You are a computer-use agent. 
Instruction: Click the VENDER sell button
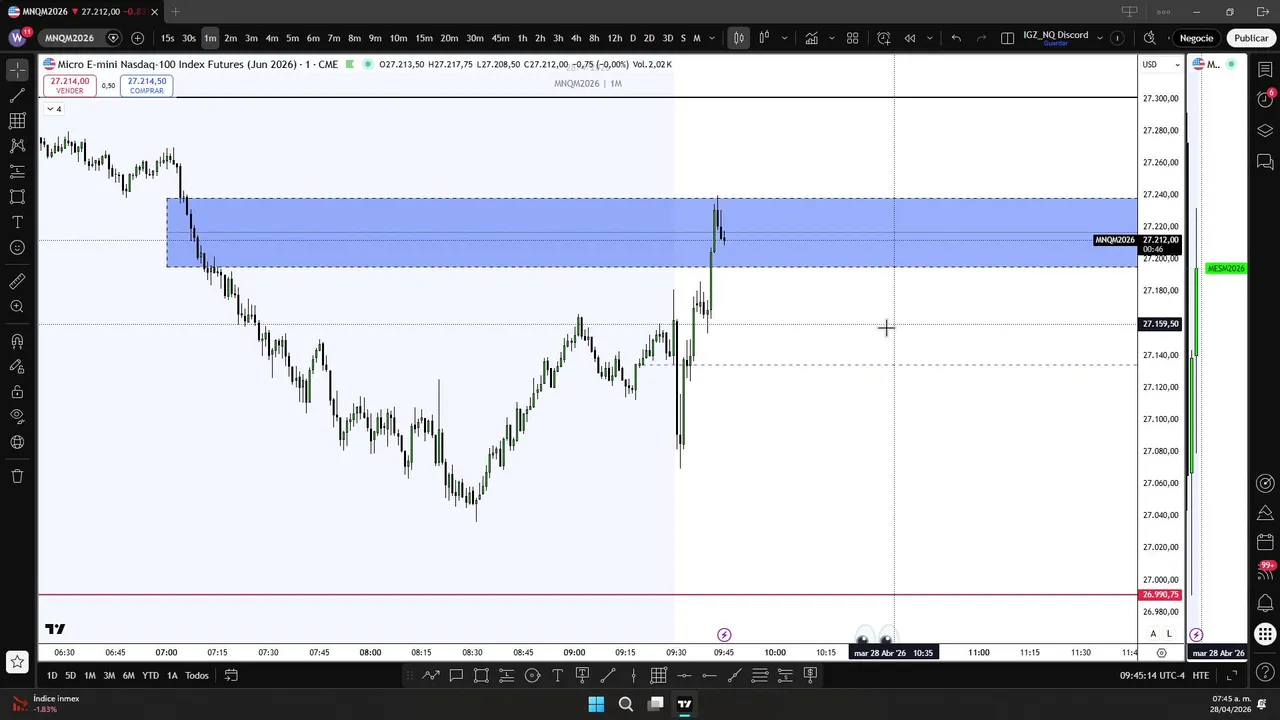(x=70, y=86)
